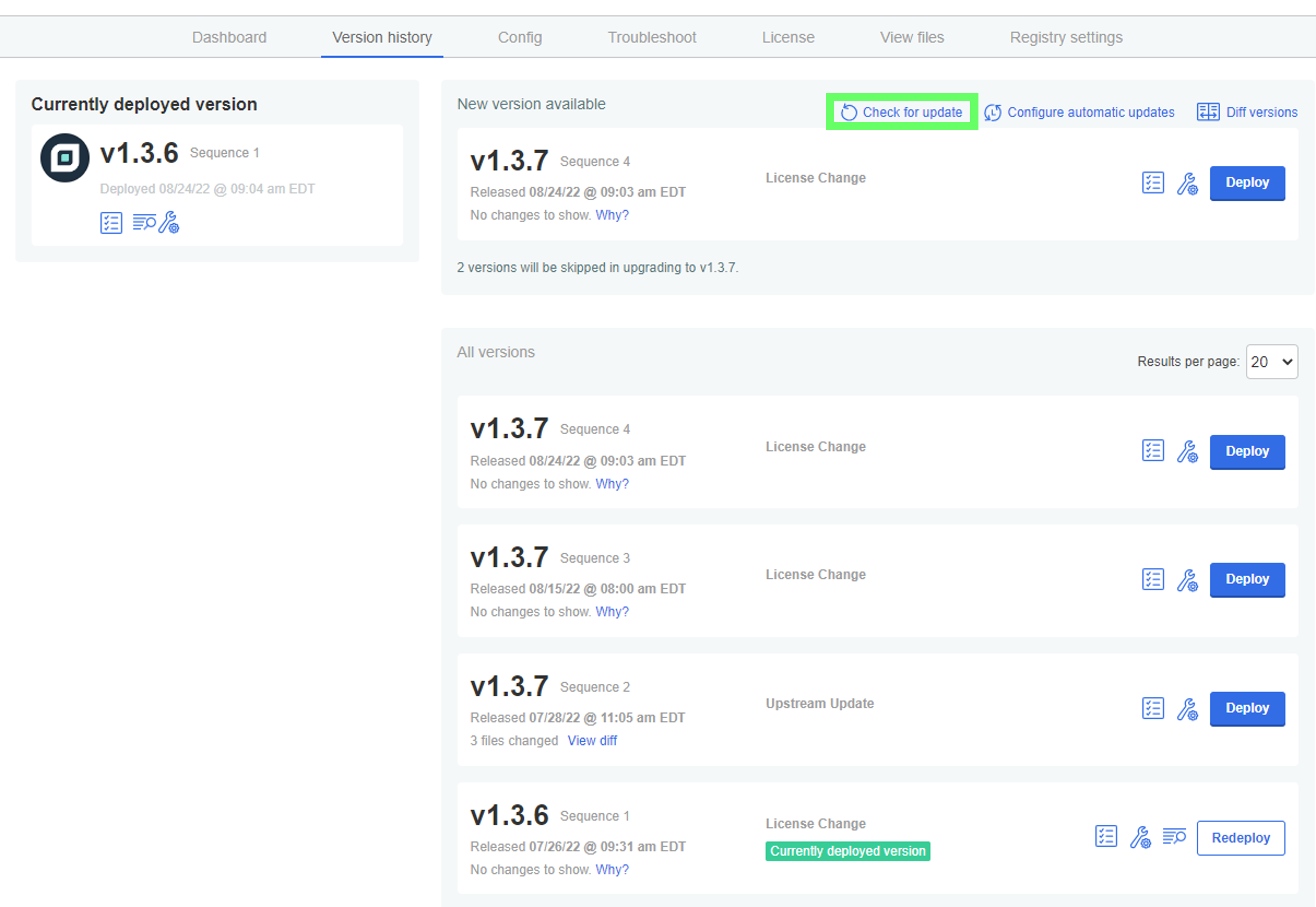Go to Registry settings tab
The image size is (1316, 907).
pos(1065,37)
